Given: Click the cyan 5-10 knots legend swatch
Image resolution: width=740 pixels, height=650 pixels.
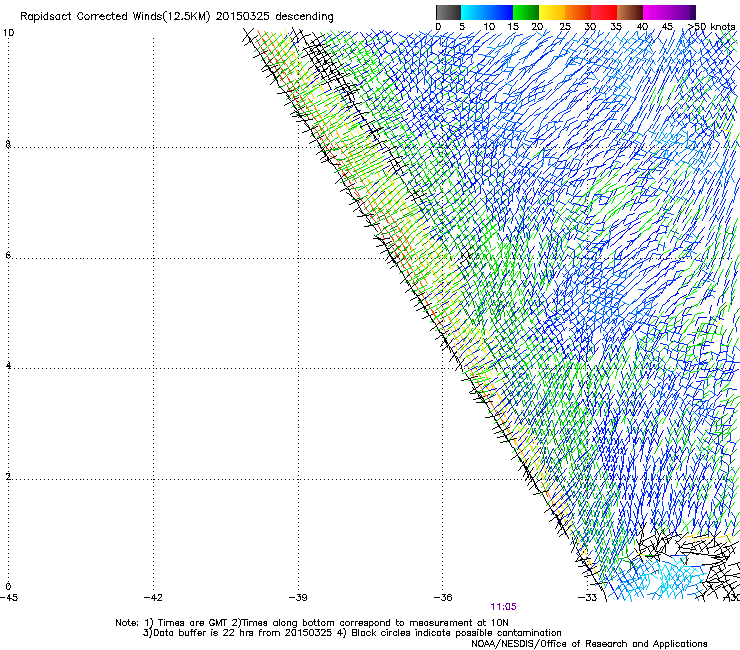Looking at the screenshot, I should [474, 12].
